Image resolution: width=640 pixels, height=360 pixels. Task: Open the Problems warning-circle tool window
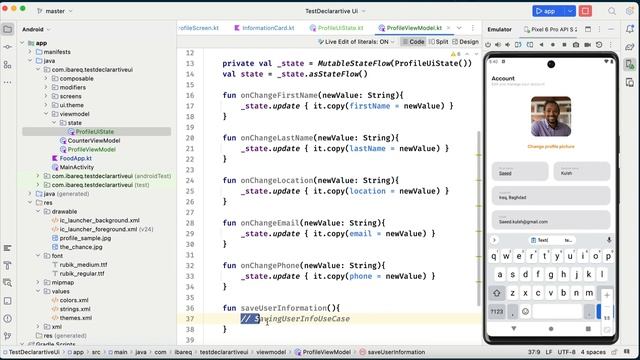[7, 318]
